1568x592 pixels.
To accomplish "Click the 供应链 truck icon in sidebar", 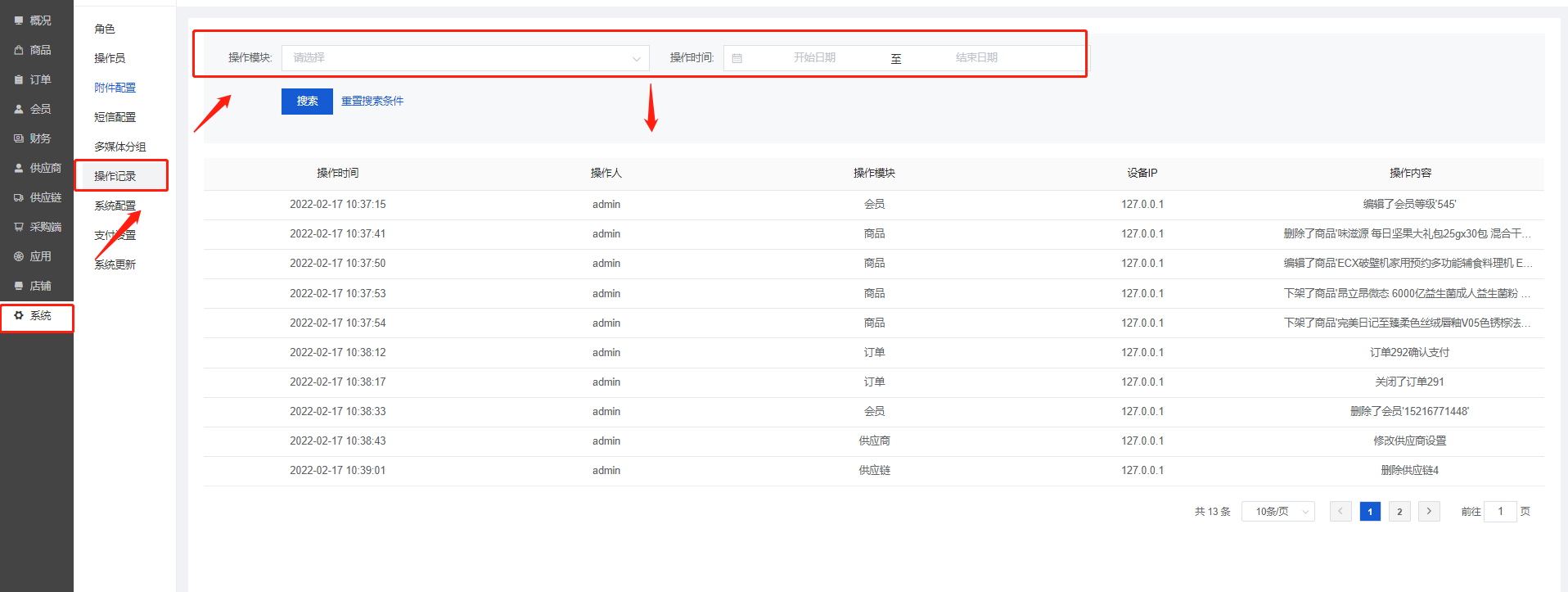I will [19, 197].
